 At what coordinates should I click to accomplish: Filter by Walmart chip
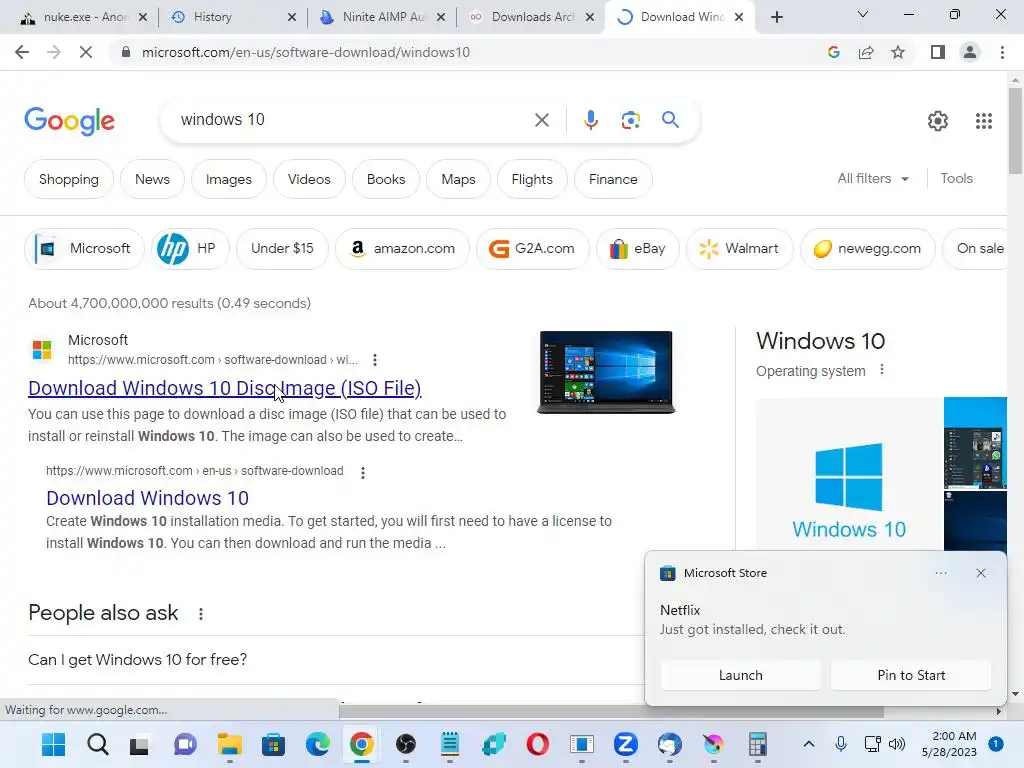(739, 249)
